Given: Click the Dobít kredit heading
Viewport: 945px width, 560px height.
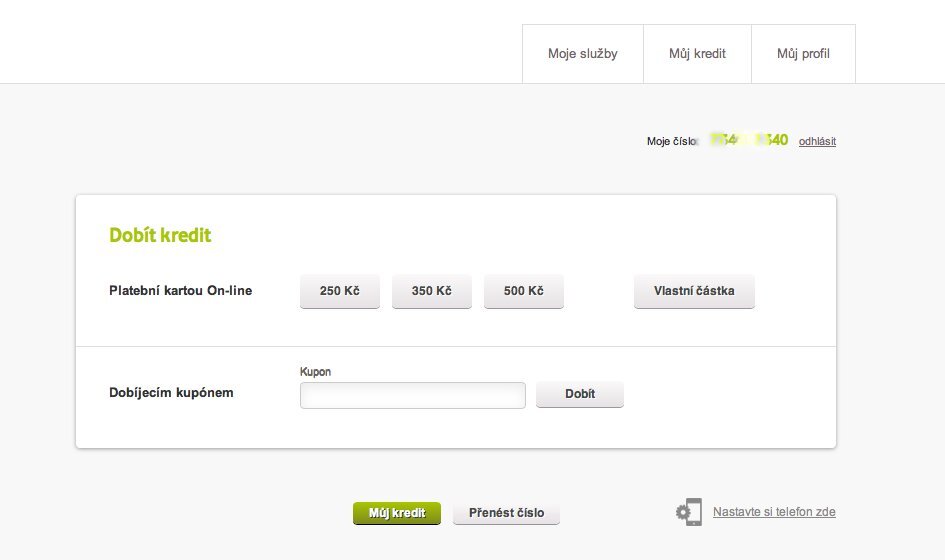Looking at the screenshot, I should (x=160, y=236).
